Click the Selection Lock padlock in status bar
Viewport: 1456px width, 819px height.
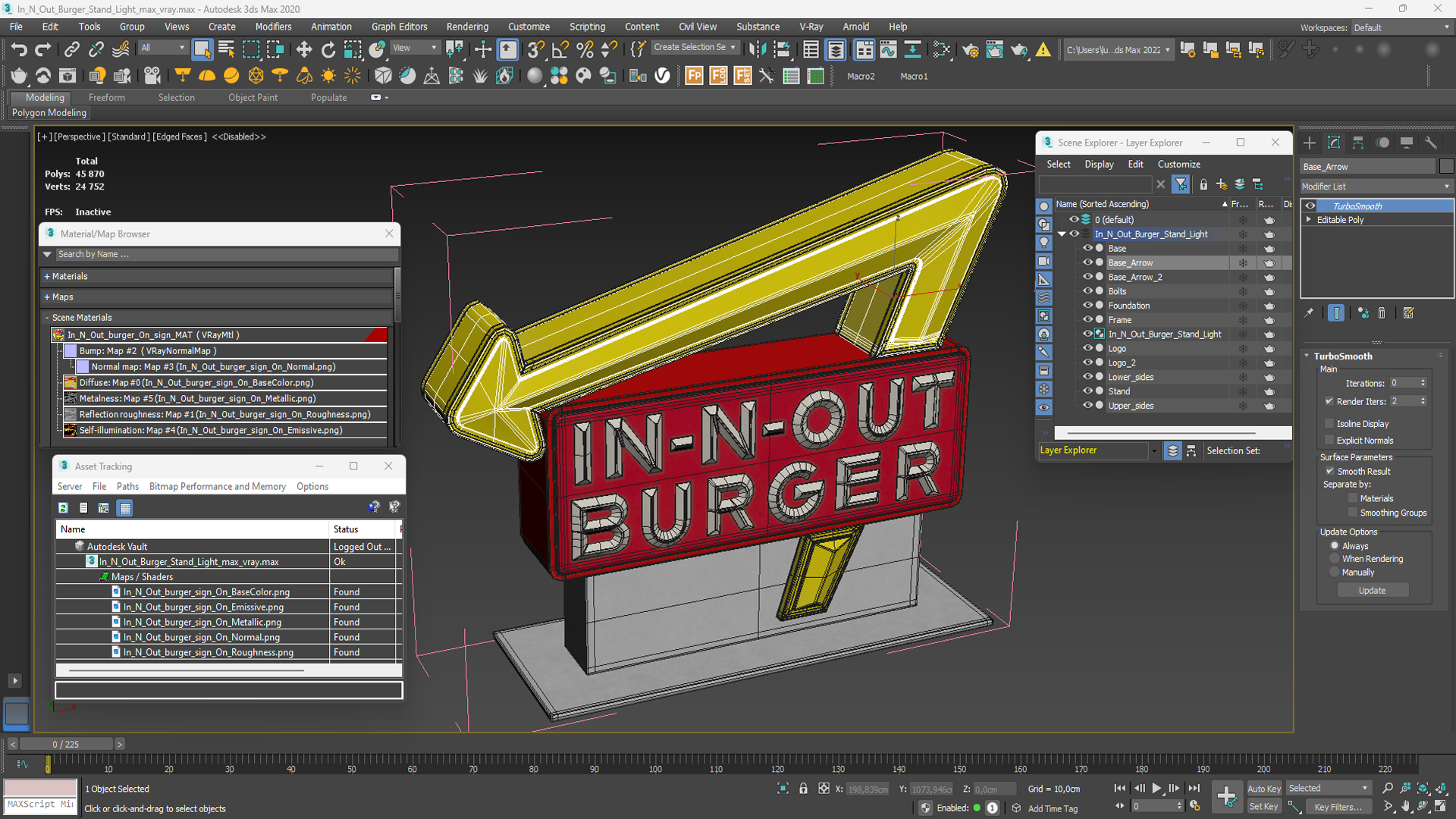coord(804,789)
